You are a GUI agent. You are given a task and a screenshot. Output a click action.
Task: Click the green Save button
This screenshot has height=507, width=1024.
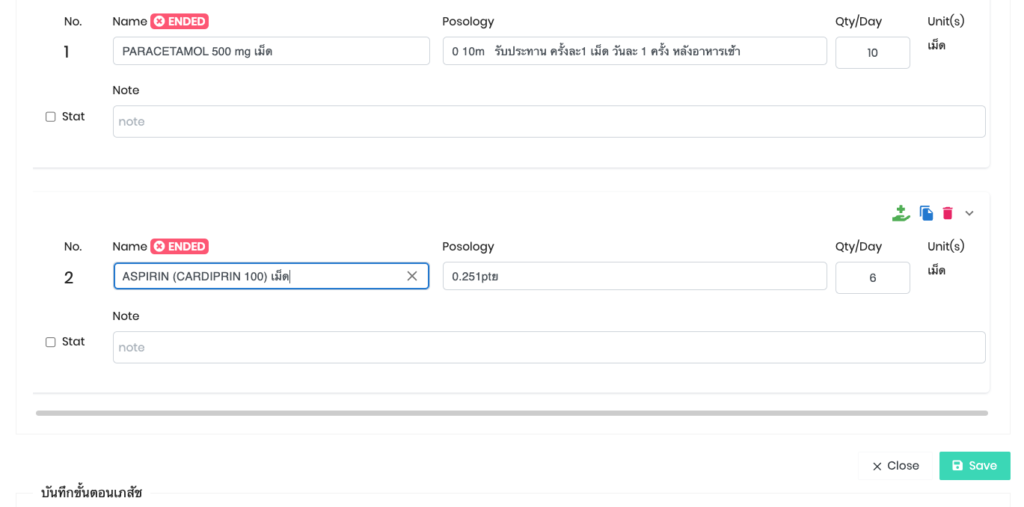tap(974, 466)
